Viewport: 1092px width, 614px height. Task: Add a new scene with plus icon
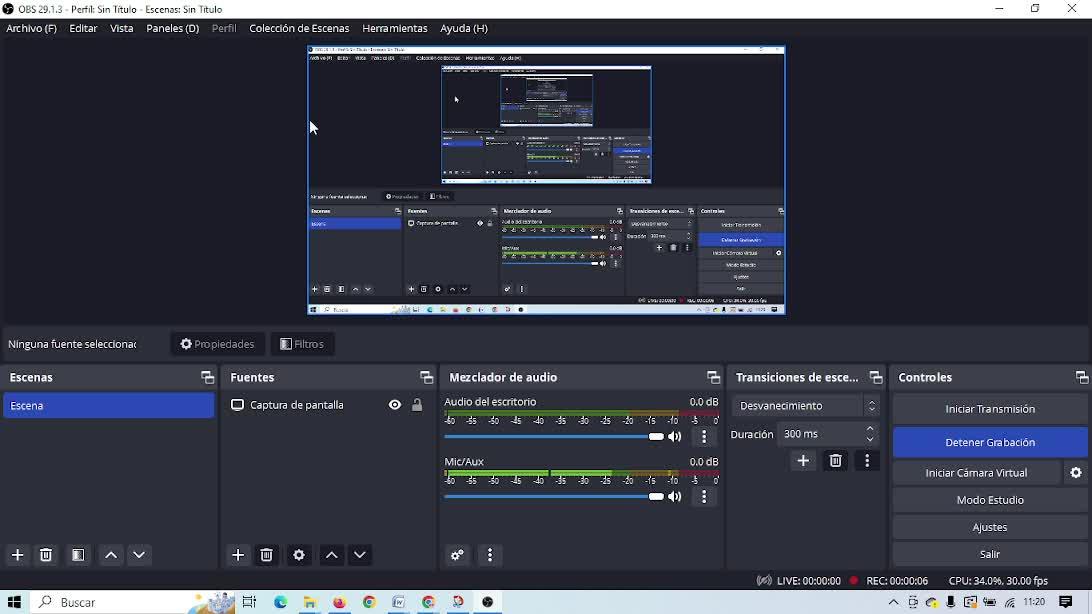point(17,555)
